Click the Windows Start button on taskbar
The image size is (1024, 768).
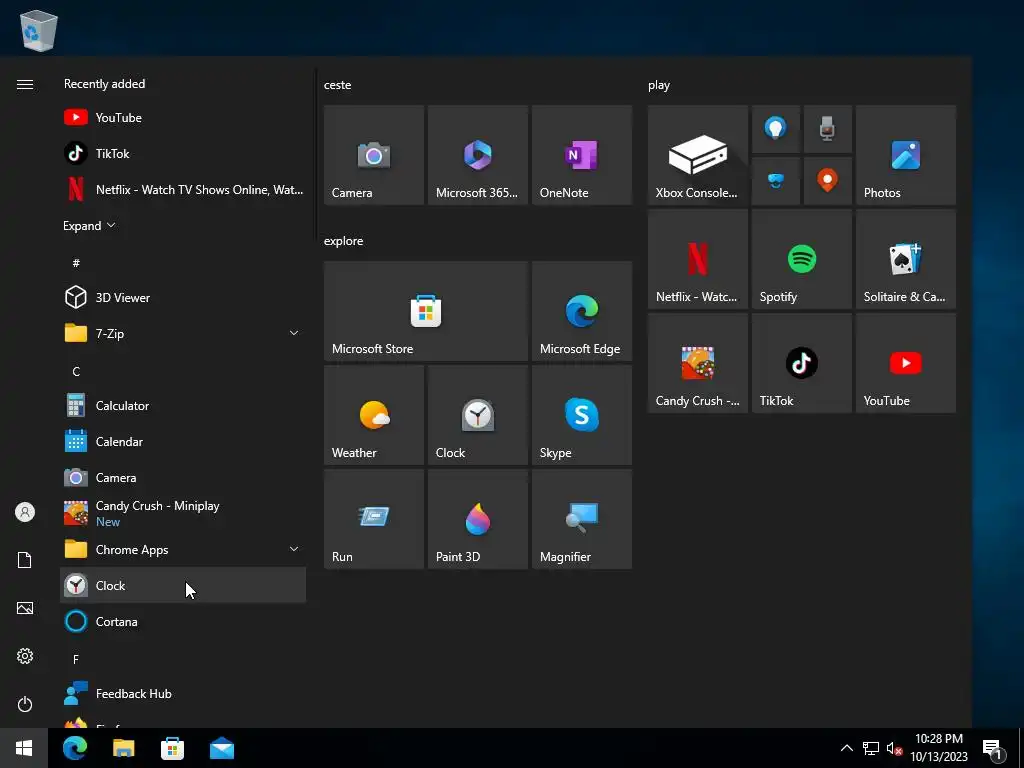(x=24, y=748)
